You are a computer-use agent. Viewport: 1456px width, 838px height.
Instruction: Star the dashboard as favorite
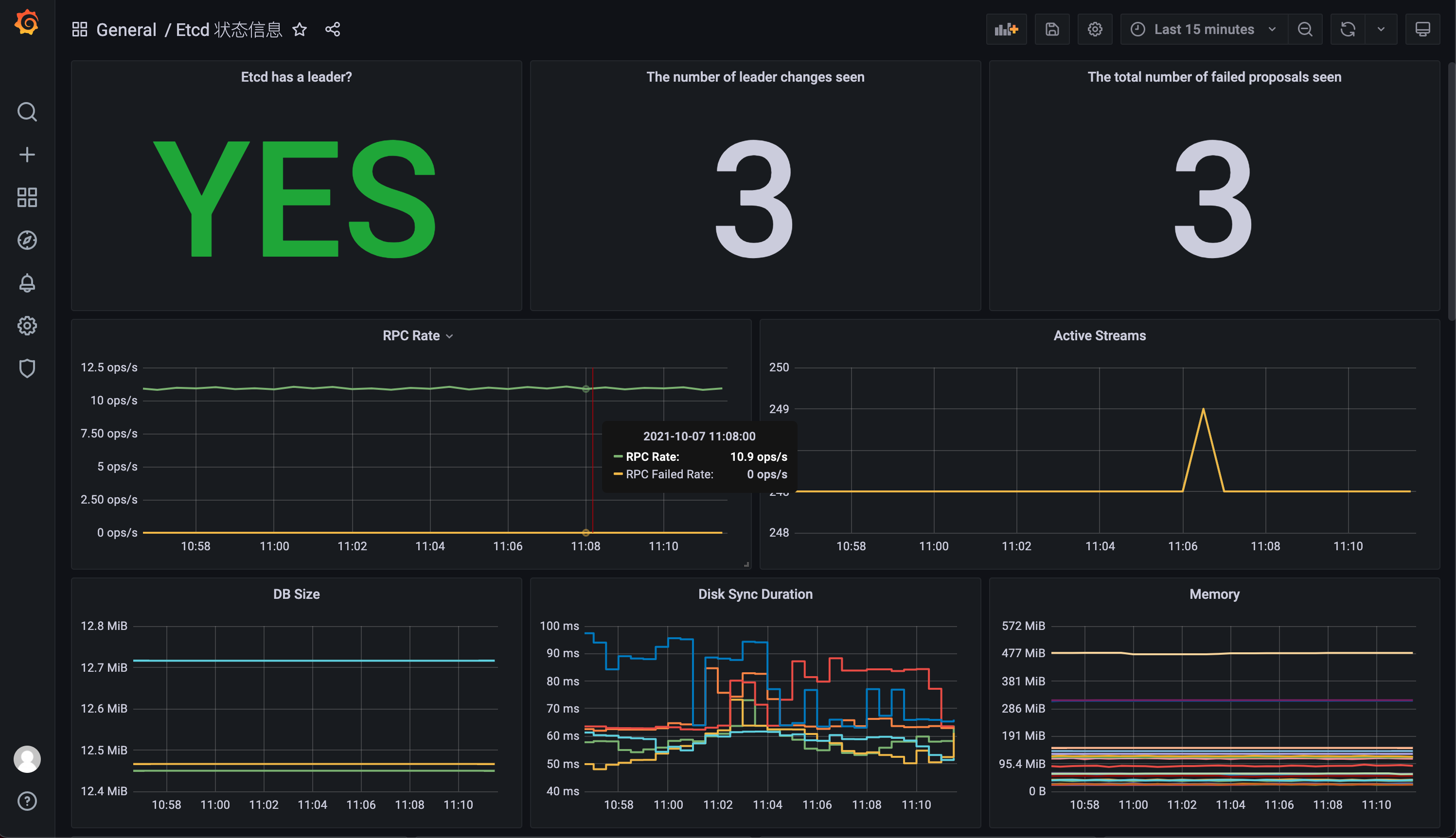click(x=300, y=29)
